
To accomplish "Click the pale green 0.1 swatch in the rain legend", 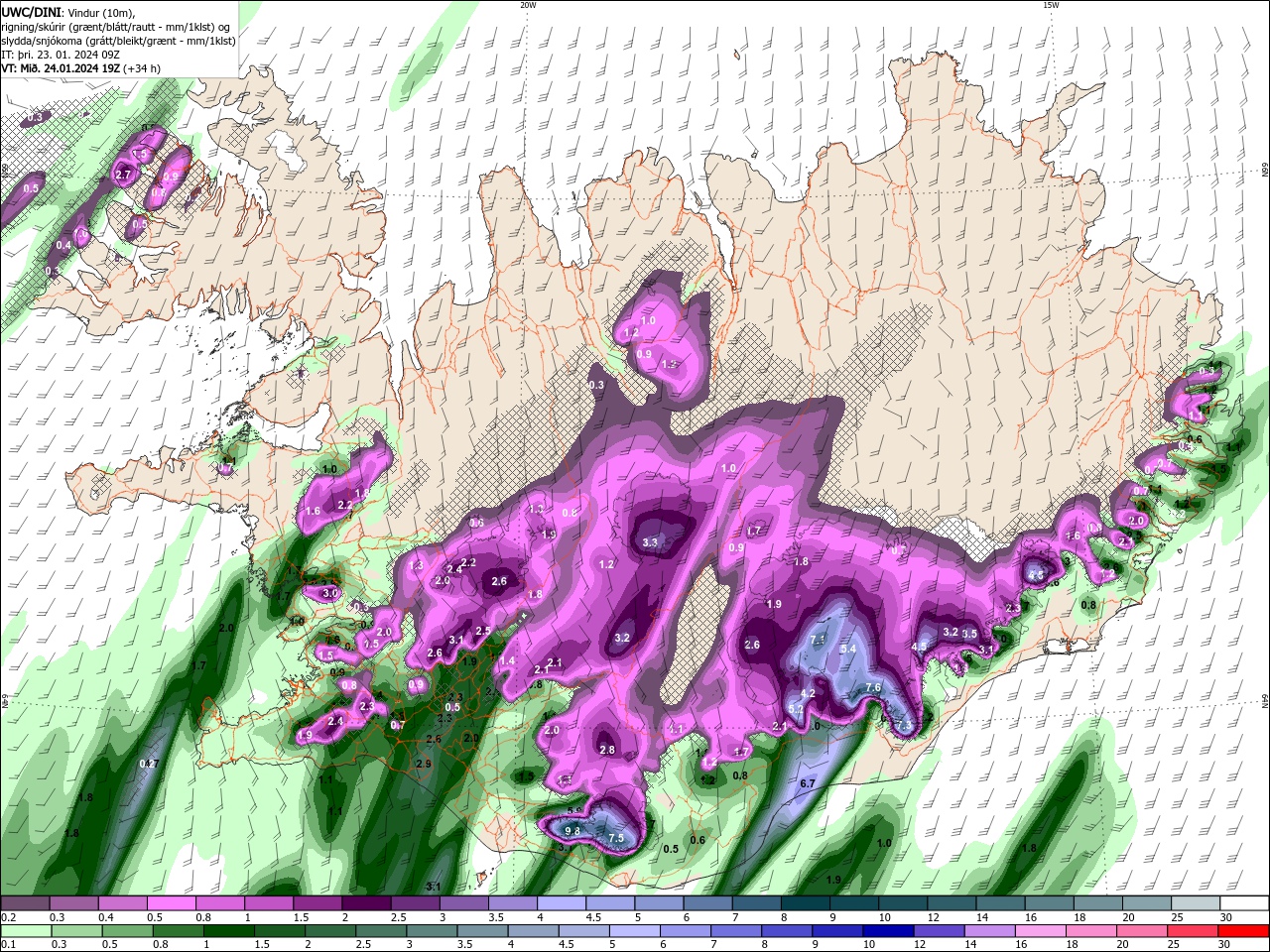I will [26, 931].
